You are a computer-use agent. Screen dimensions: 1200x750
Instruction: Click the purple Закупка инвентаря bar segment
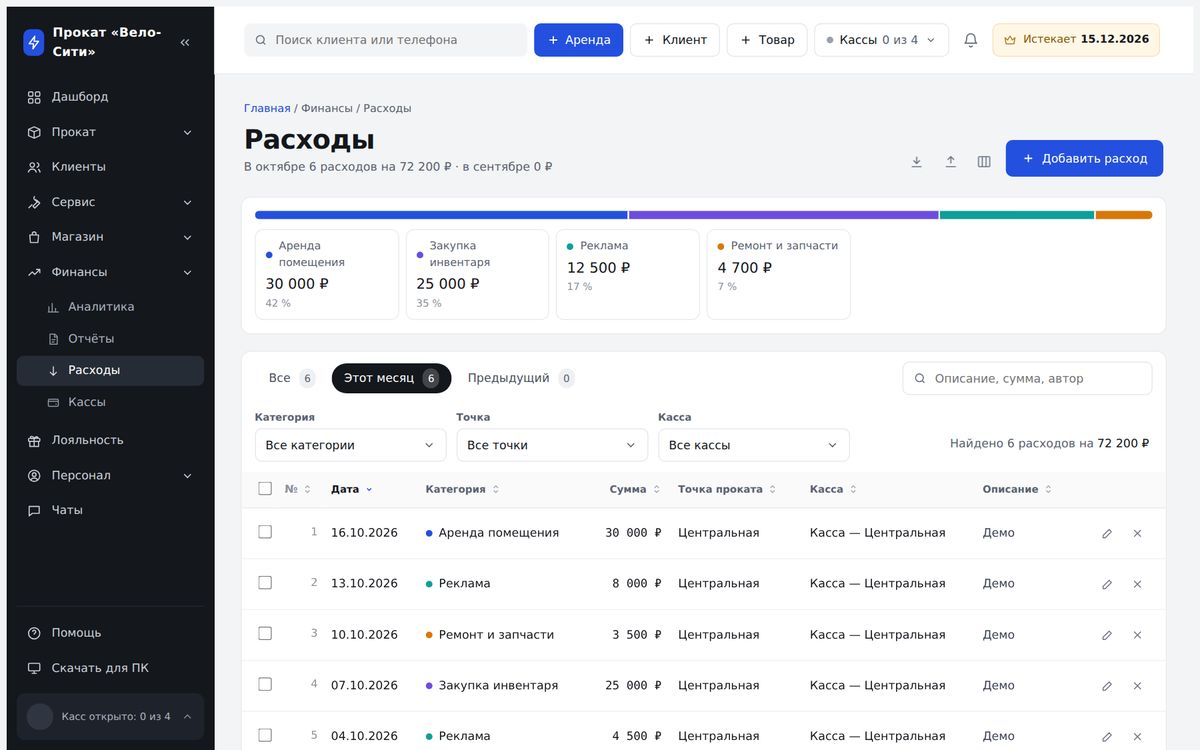coord(784,215)
